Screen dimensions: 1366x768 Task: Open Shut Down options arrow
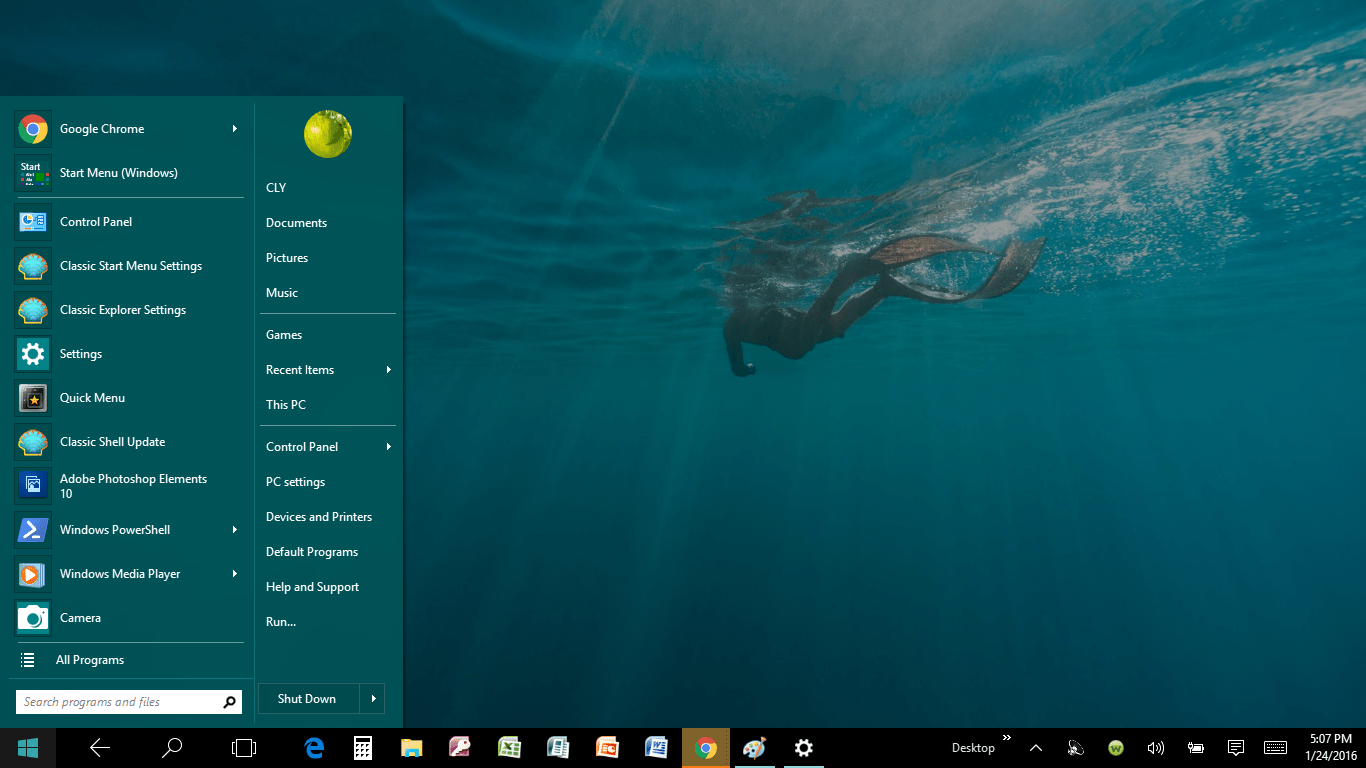pos(373,699)
